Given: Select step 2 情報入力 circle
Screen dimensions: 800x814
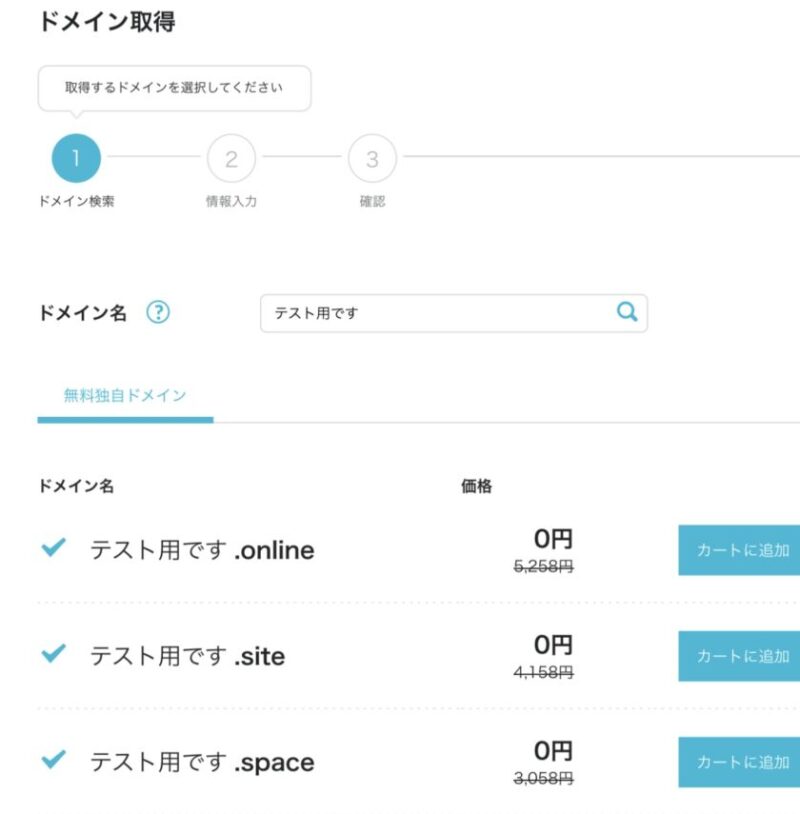Looking at the screenshot, I should (x=231, y=158).
